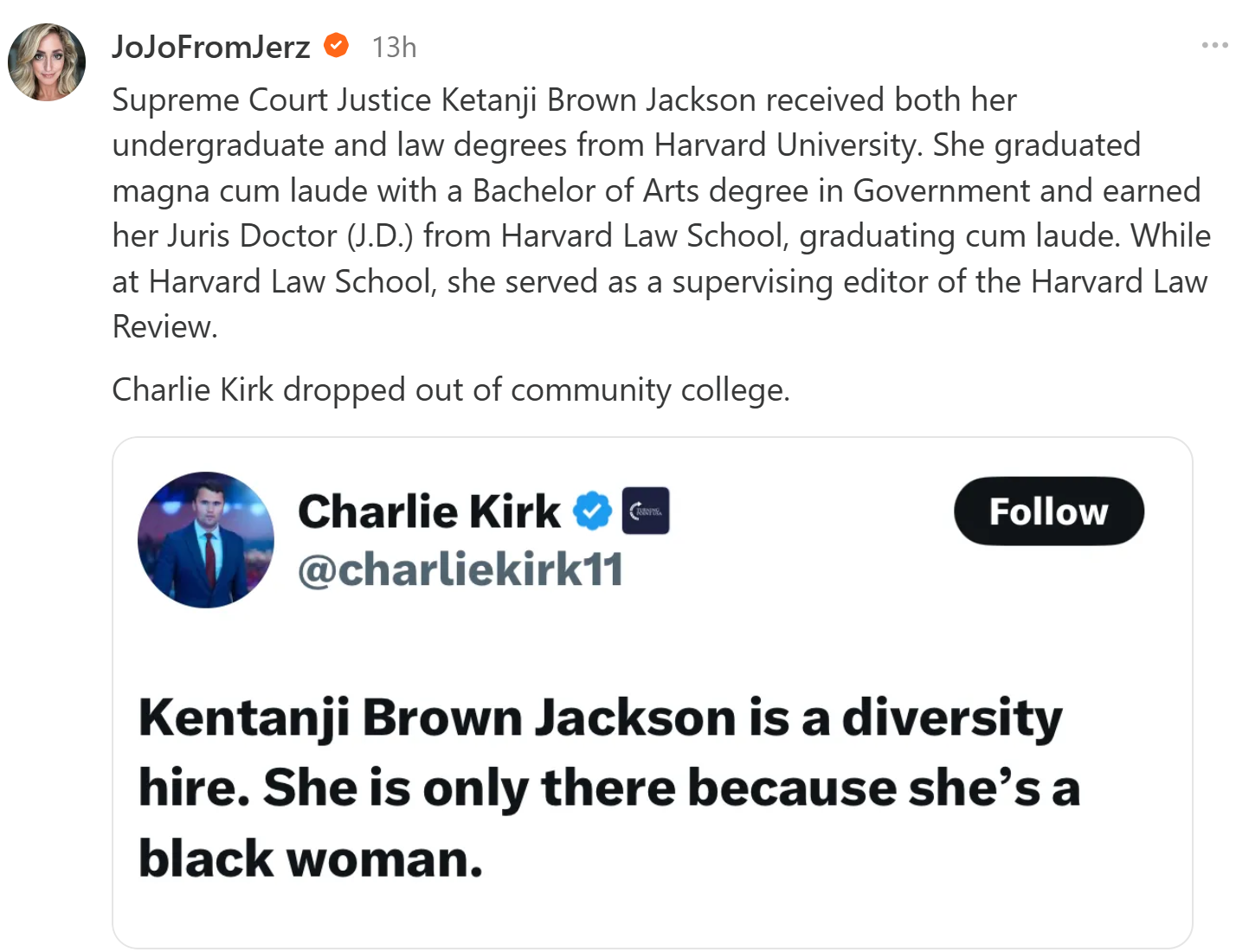Click the final word "Review." of the paragraph
This screenshot has width=1236, height=952.
164,326
